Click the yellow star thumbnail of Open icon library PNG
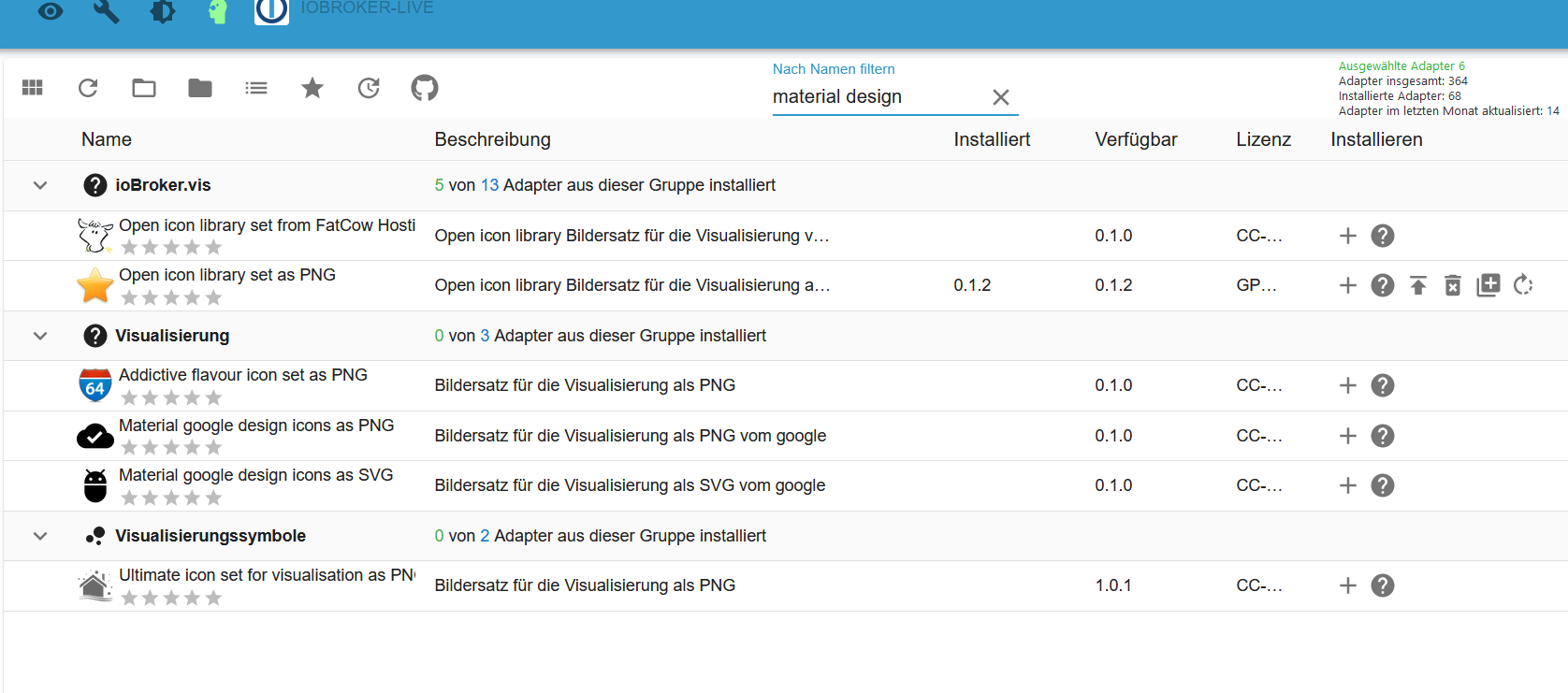Viewport: 1568px width, 693px height. (95, 285)
